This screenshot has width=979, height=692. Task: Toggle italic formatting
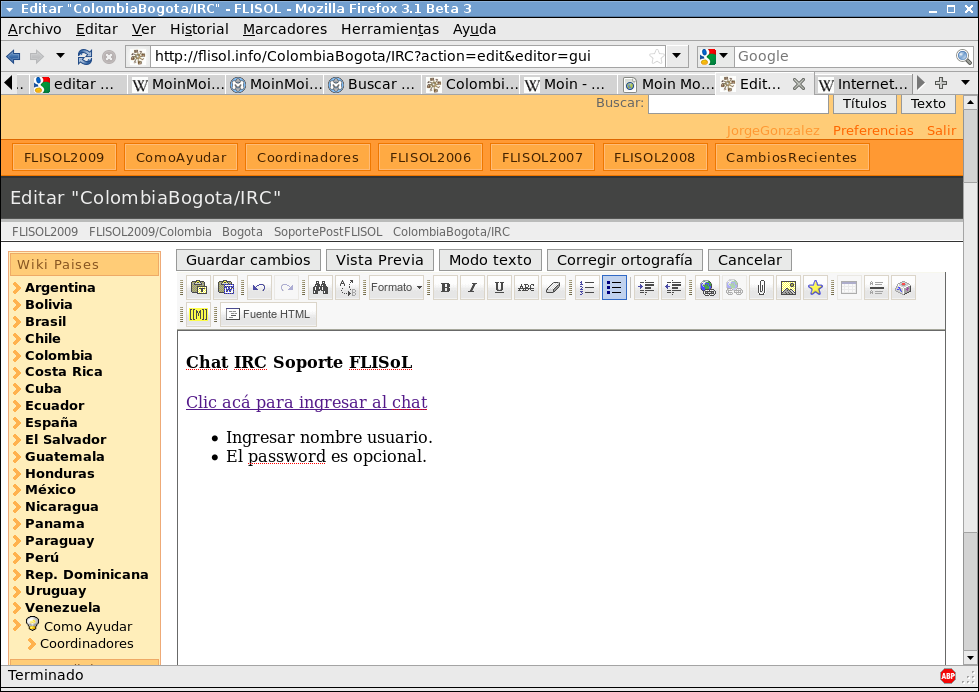473,288
